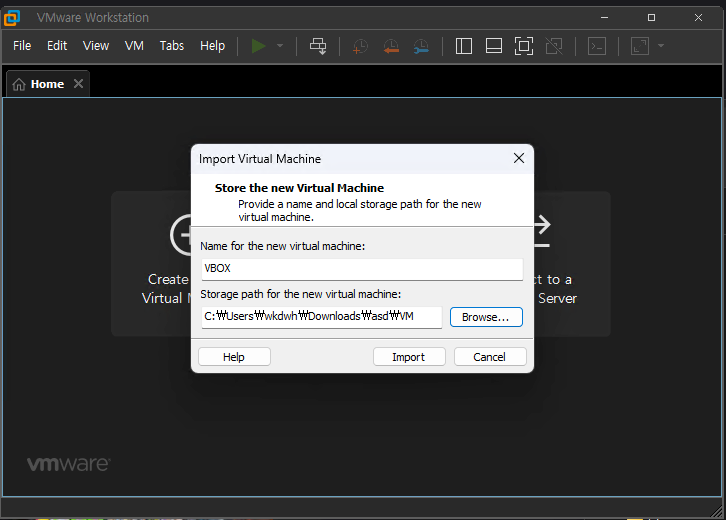Click the window resize grip corner
Screen dimensions: 726x520
click(718, 510)
